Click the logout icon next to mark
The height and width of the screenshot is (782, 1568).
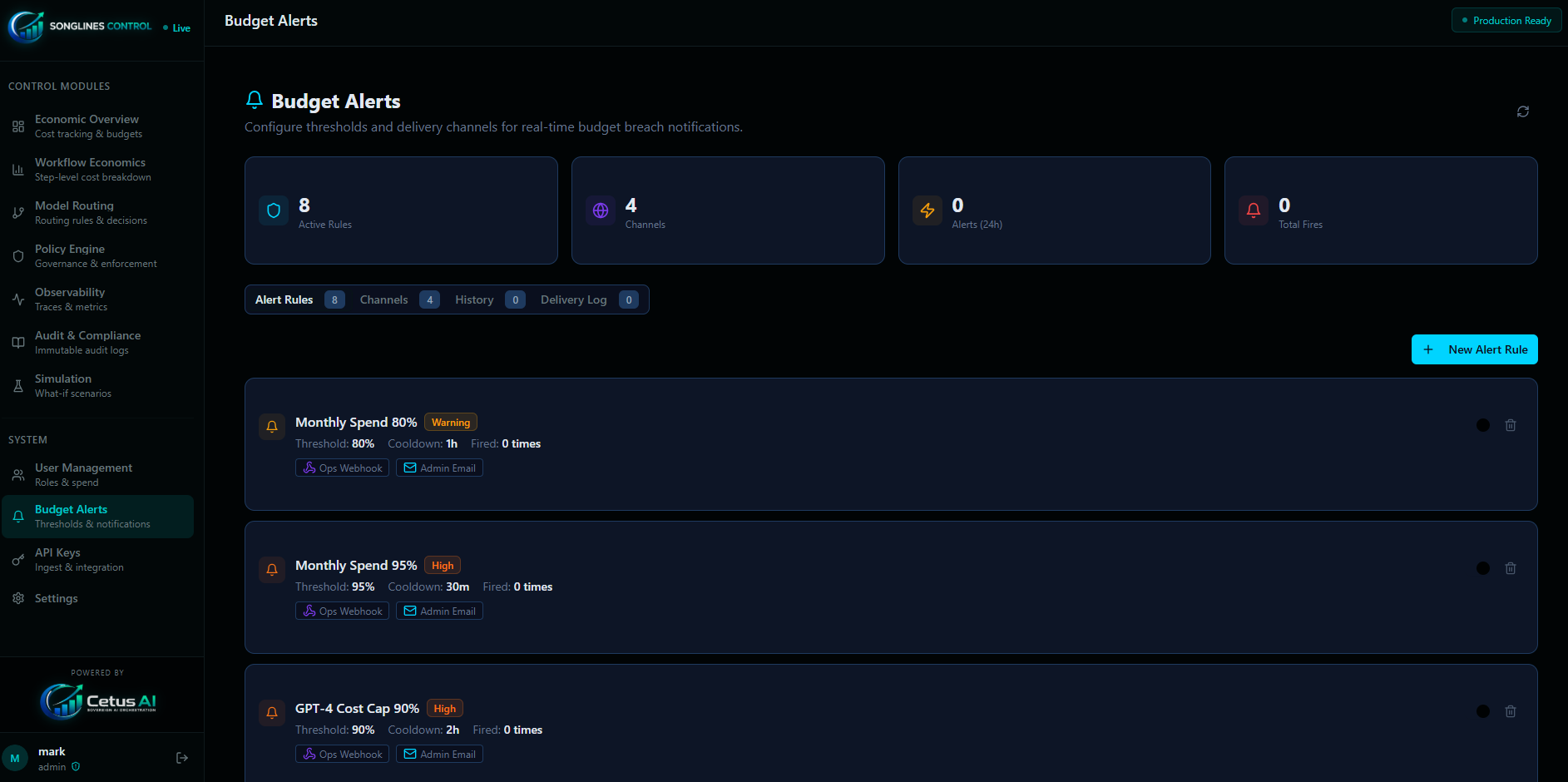click(x=182, y=758)
